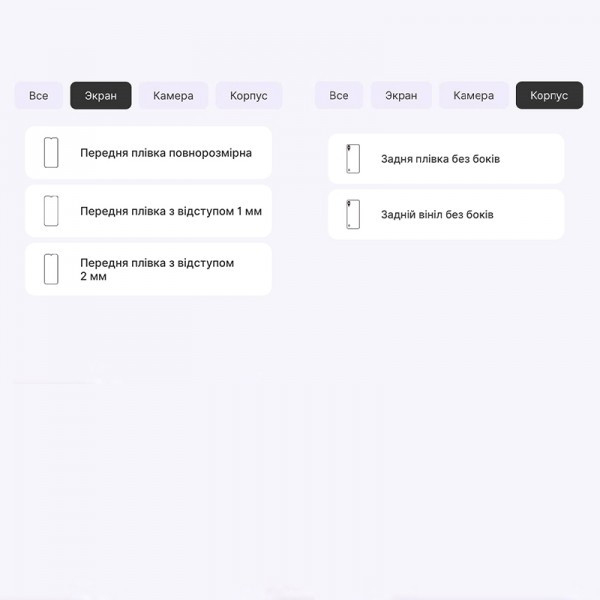Open Камера tab in the row with Корпус selected
This screenshot has width=600, height=600.
click(x=473, y=95)
